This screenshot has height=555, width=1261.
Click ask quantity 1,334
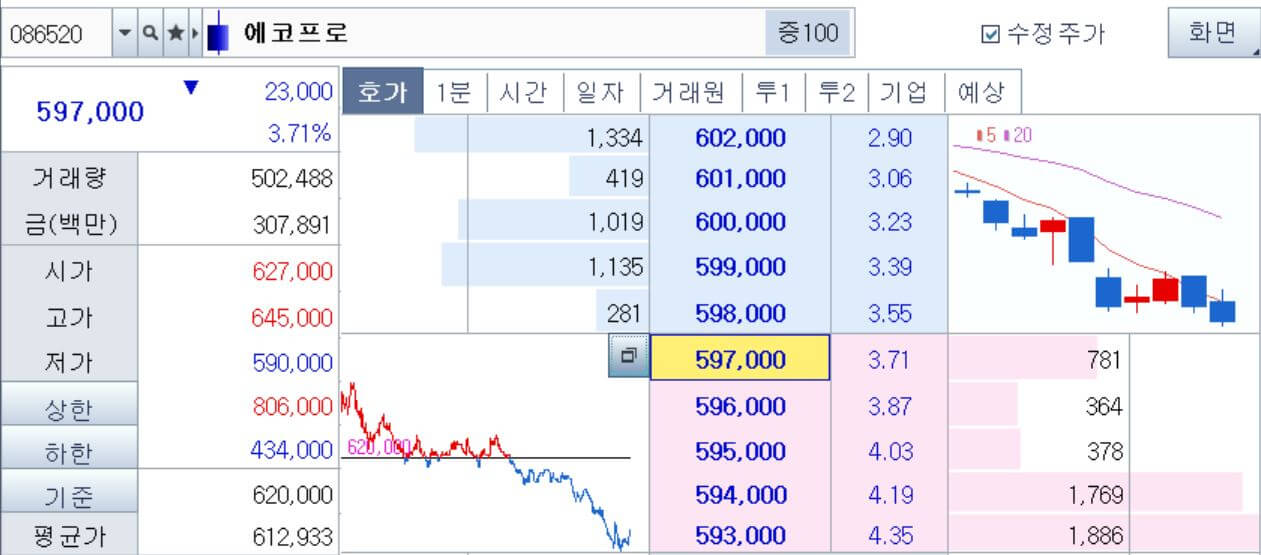tap(614, 138)
